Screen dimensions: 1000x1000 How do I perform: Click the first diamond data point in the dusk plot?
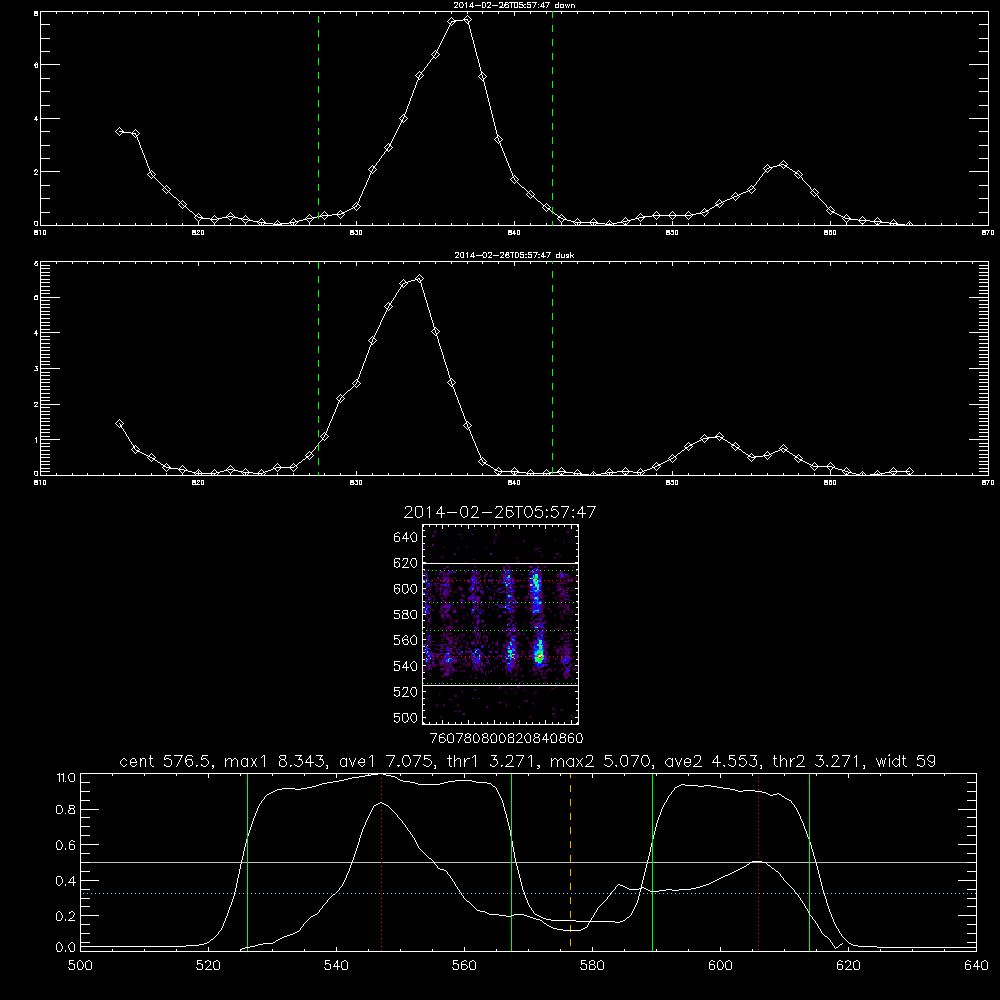119,423
